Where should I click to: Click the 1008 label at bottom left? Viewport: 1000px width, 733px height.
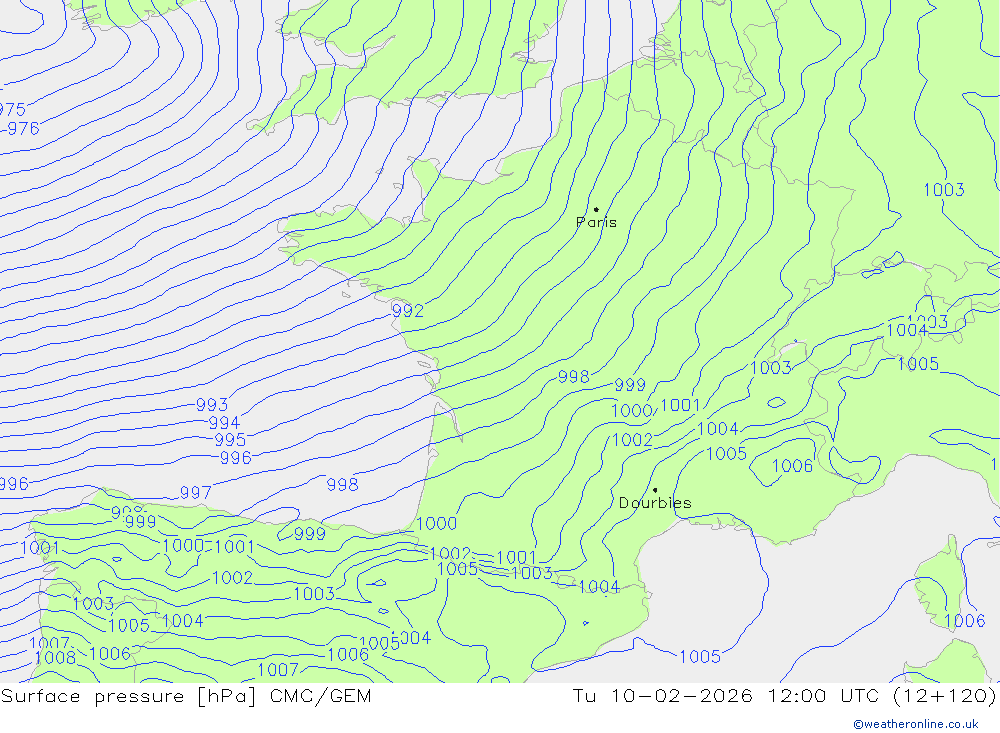pyautogui.click(x=55, y=658)
